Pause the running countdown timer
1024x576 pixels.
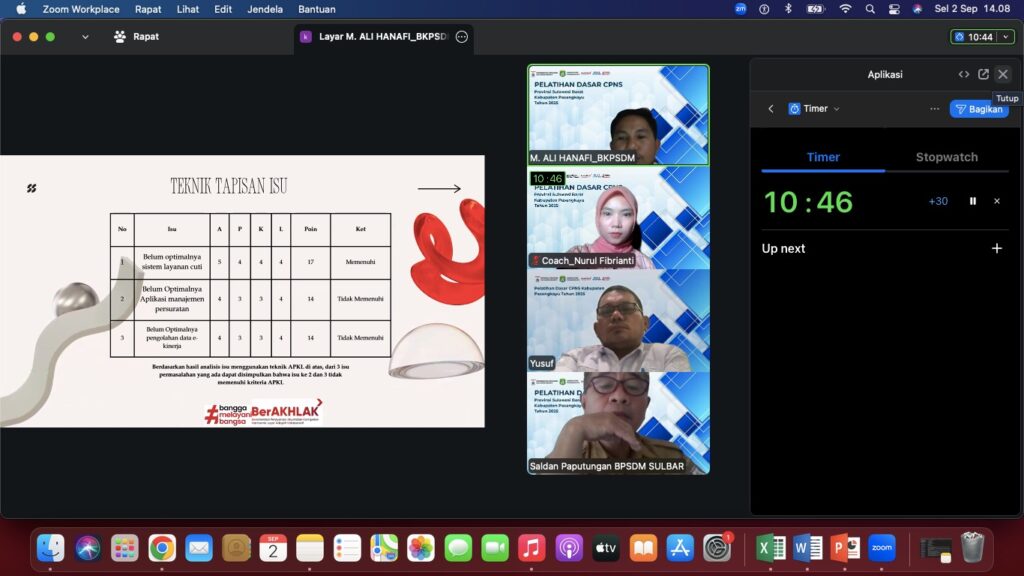coord(972,201)
